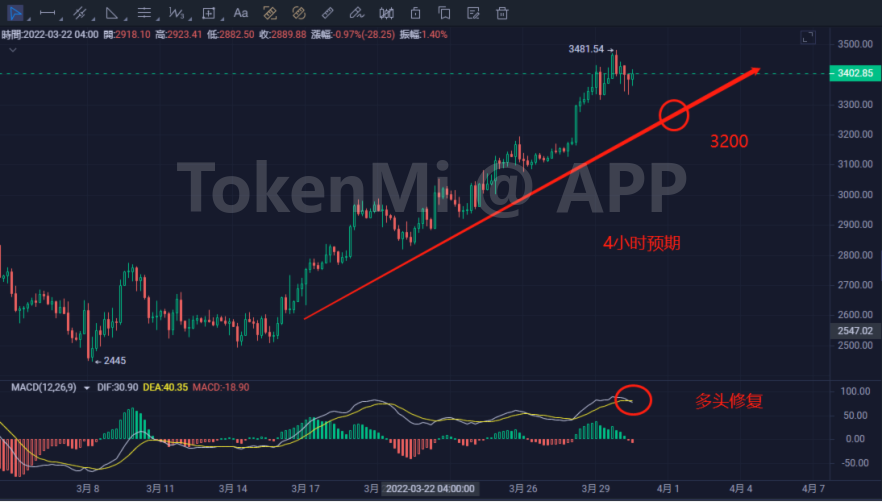Lock drawings with the padlock icon
Screen dimensions: 882x502
pos(415,12)
